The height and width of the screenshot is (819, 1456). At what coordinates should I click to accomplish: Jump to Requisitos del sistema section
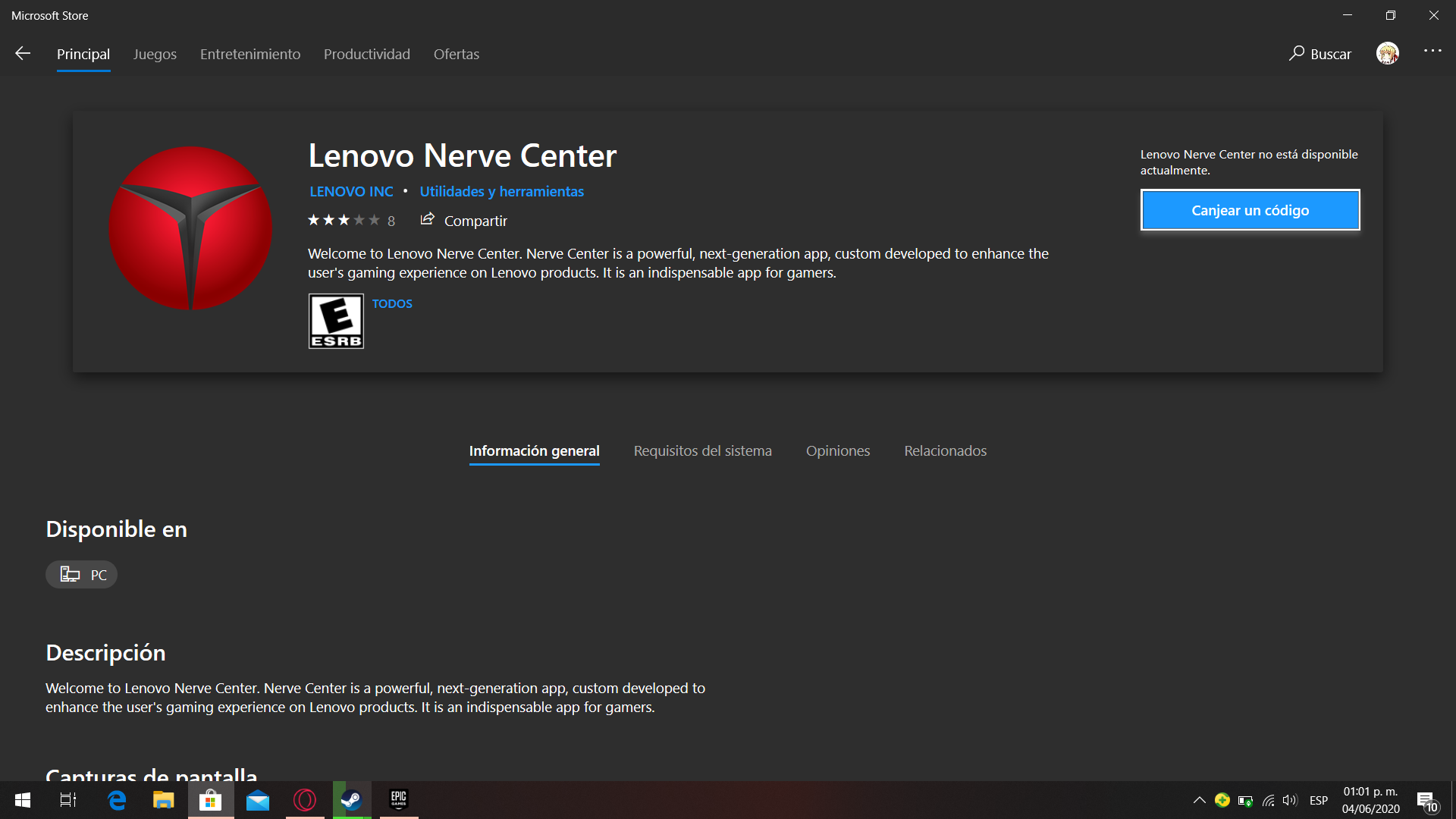[x=702, y=450]
